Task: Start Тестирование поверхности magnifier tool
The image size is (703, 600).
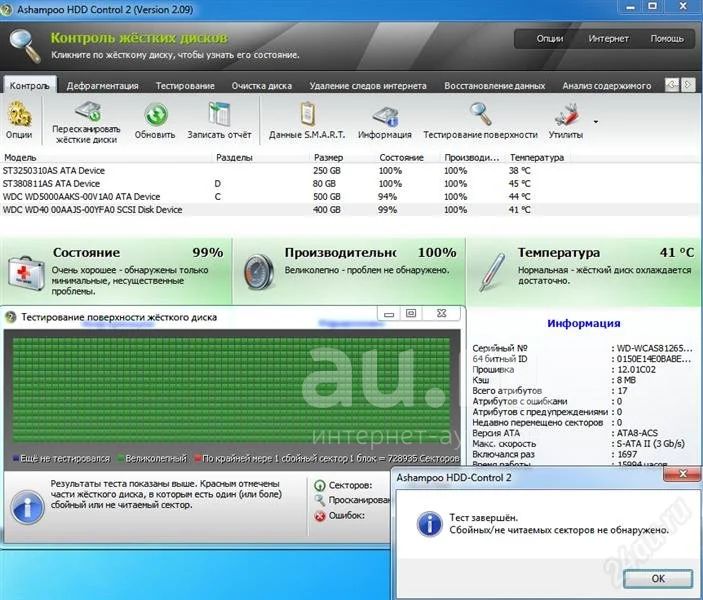Action: click(x=481, y=114)
